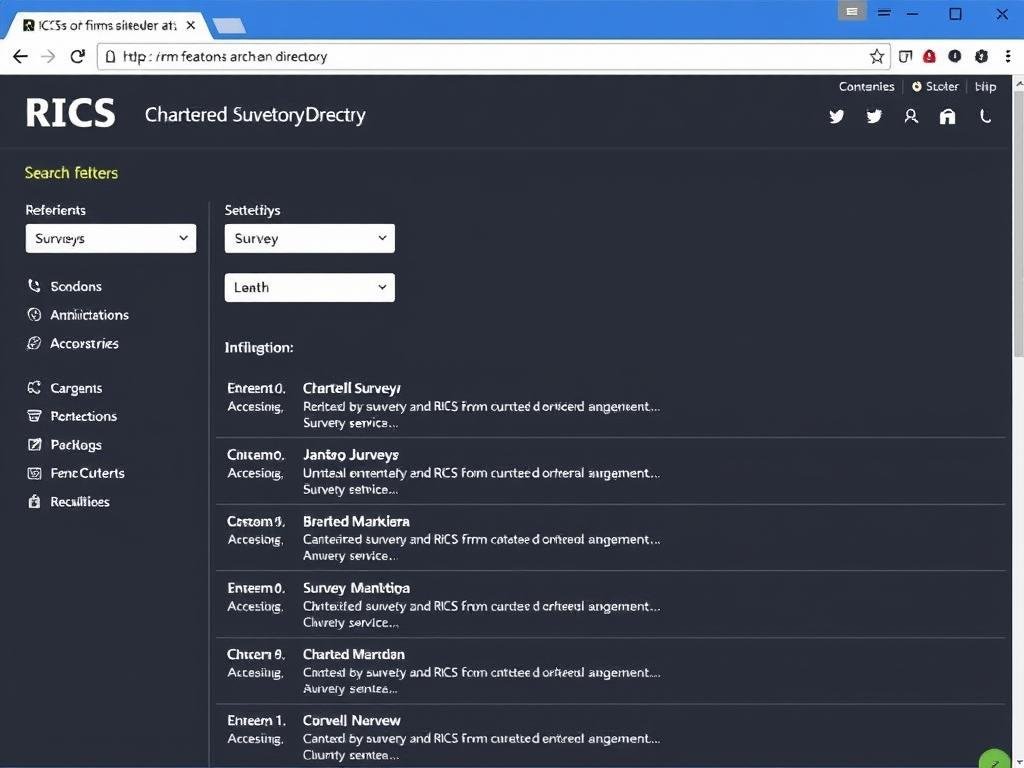Open the Hiip link in top bar
This screenshot has width=1024, height=768.
click(x=985, y=87)
